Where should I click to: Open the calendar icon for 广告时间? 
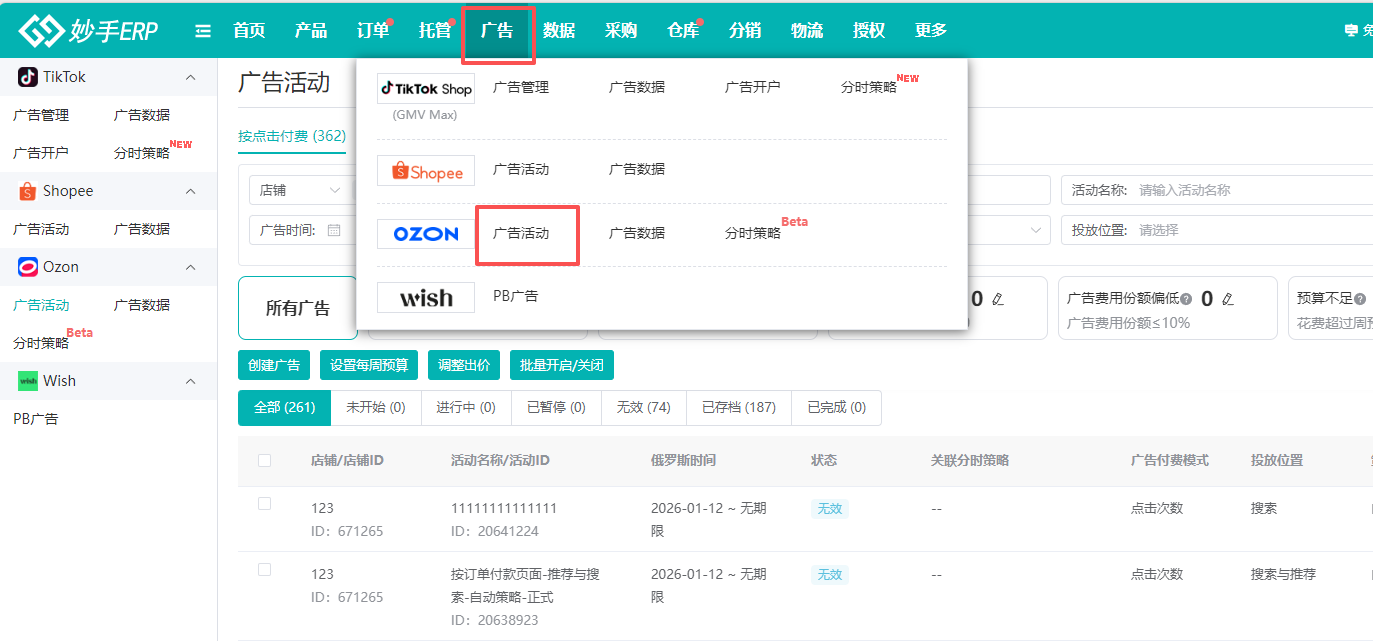click(x=335, y=230)
